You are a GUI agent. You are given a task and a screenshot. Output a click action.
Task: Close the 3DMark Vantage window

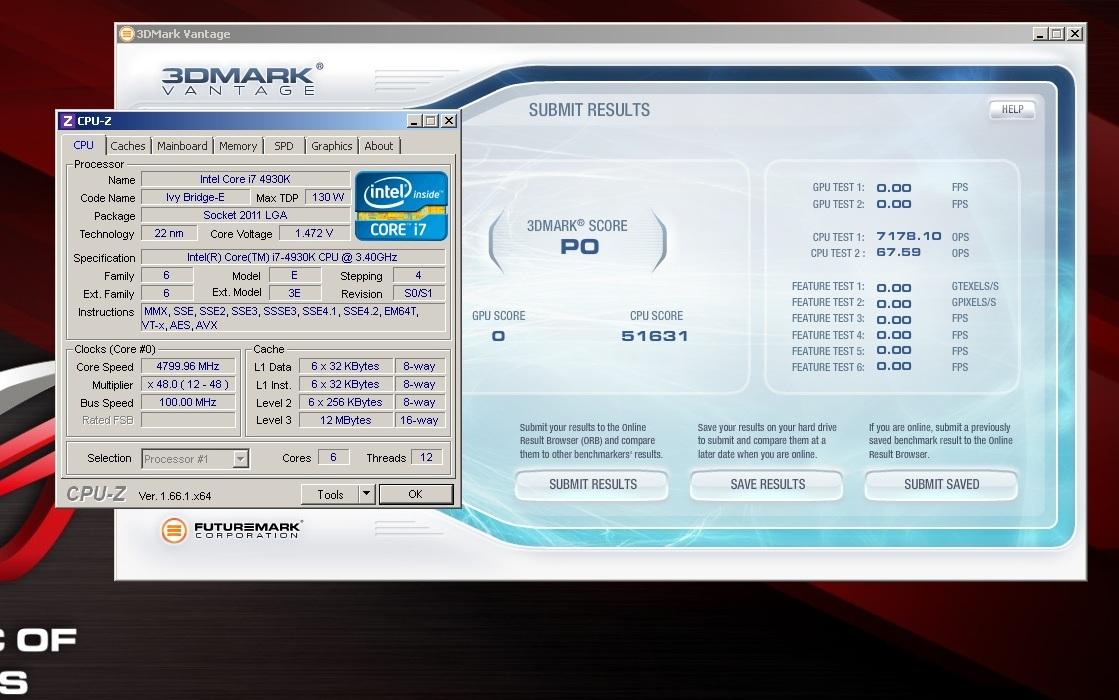pyautogui.click(x=1075, y=34)
